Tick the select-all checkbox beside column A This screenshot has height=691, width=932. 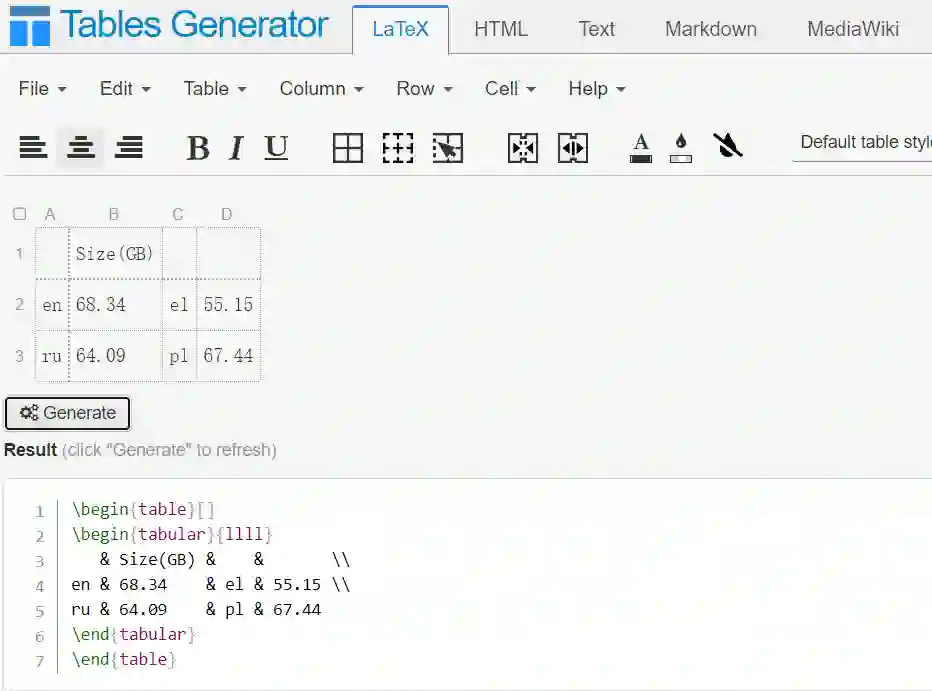coord(20,214)
